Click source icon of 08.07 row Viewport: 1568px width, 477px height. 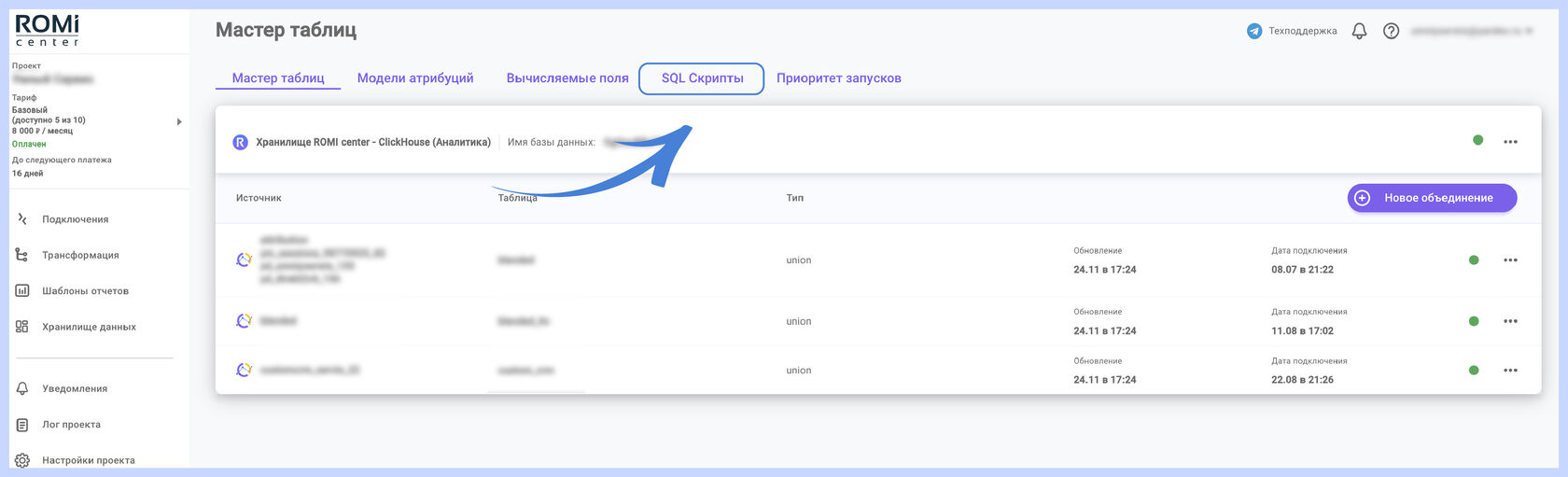point(245,260)
